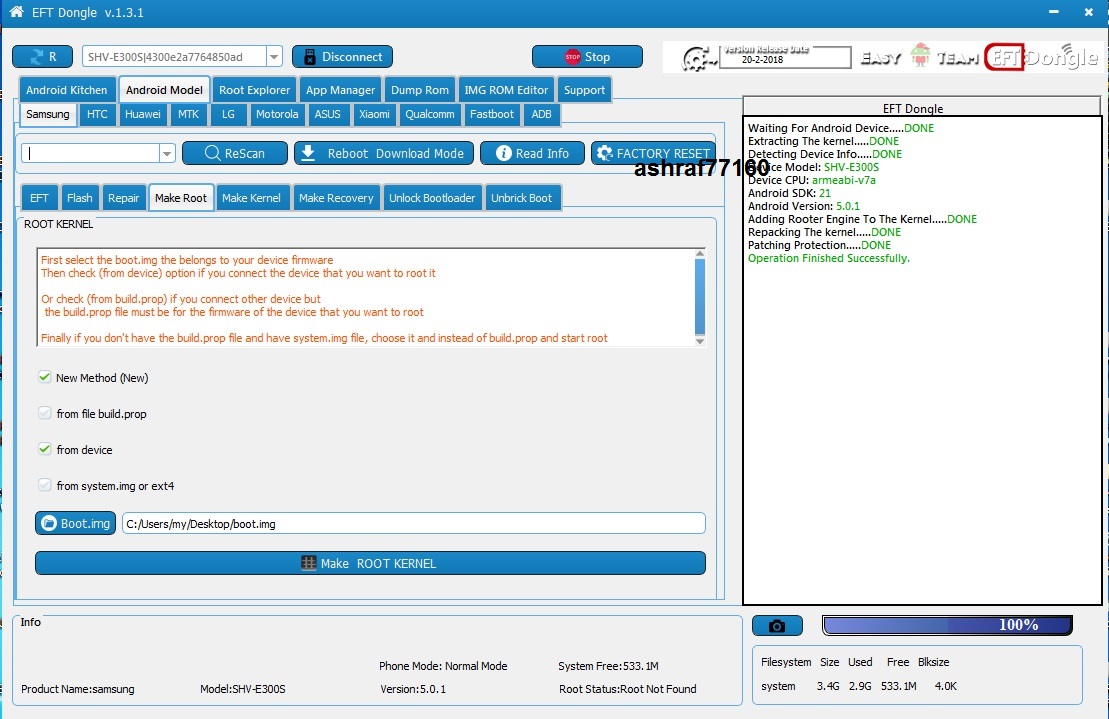This screenshot has height=719, width=1109.
Task: Click the 100% progress bar
Action: pos(947,625)
